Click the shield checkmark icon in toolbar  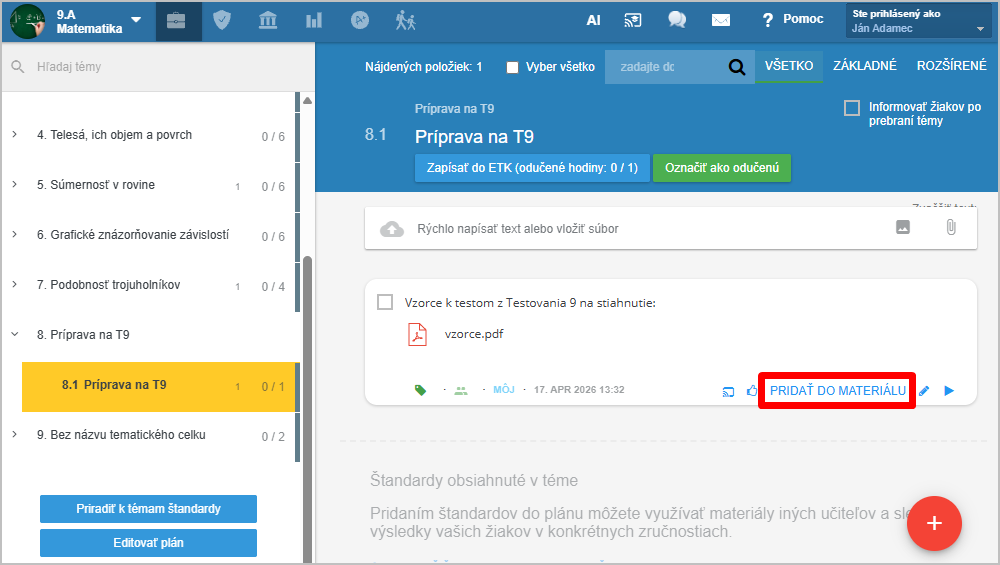(222, 21)
